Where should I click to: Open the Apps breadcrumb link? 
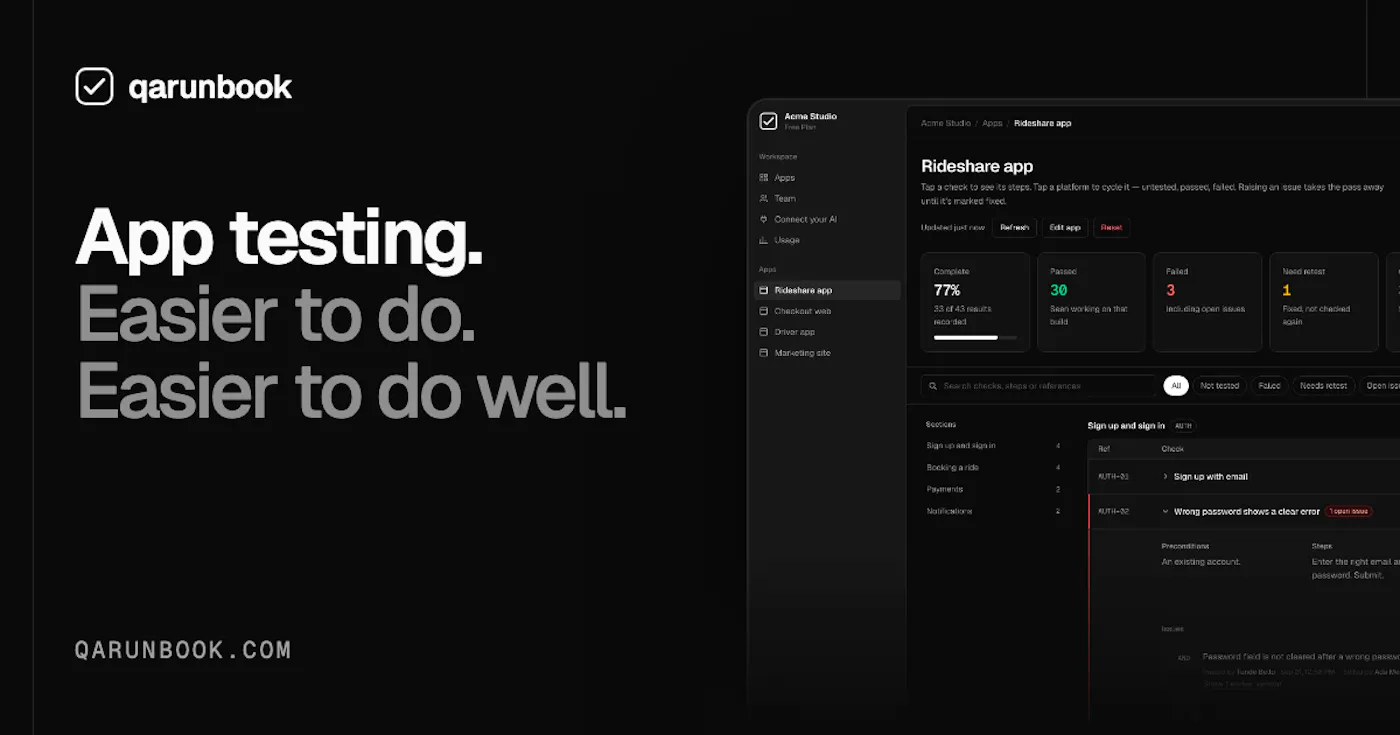(992, 123)
